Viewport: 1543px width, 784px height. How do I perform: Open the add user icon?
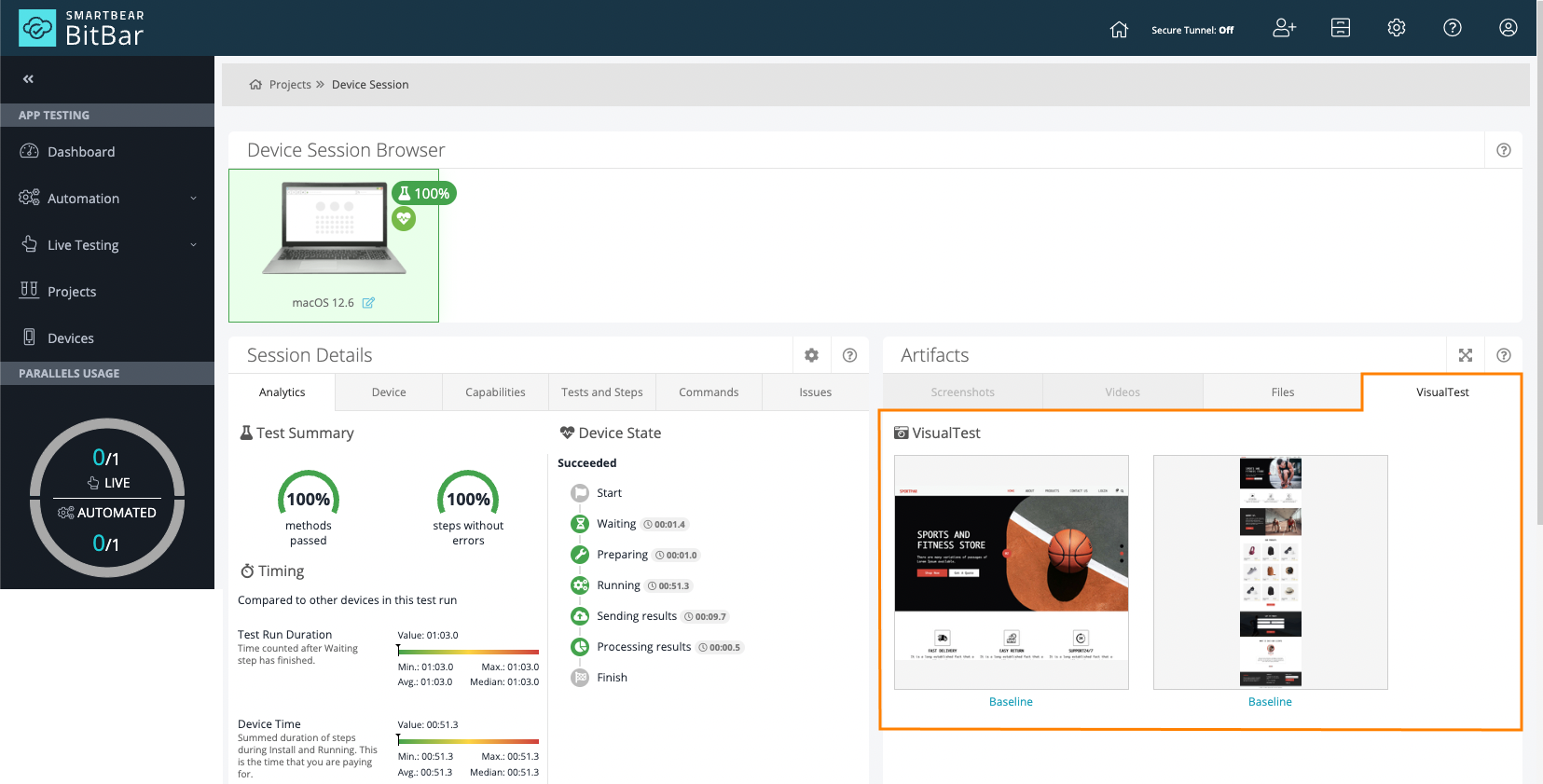[x=1284, y=28]
